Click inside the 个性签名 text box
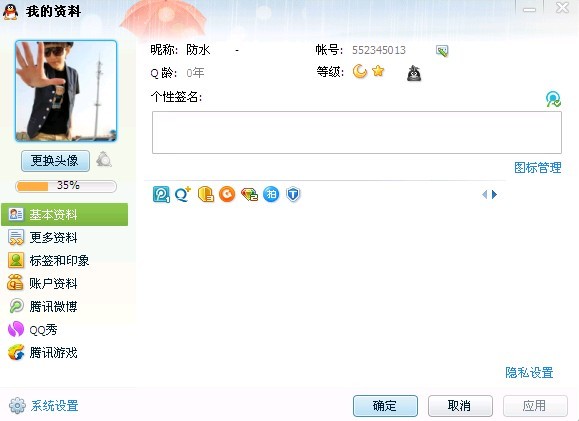Viewport: 579px width, 421px height. (357, 132)
